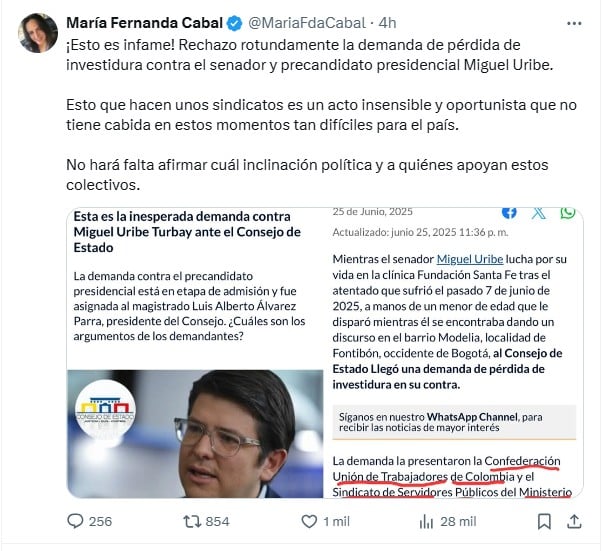Click the WhatsApp share icon in article

click(568, 212)
